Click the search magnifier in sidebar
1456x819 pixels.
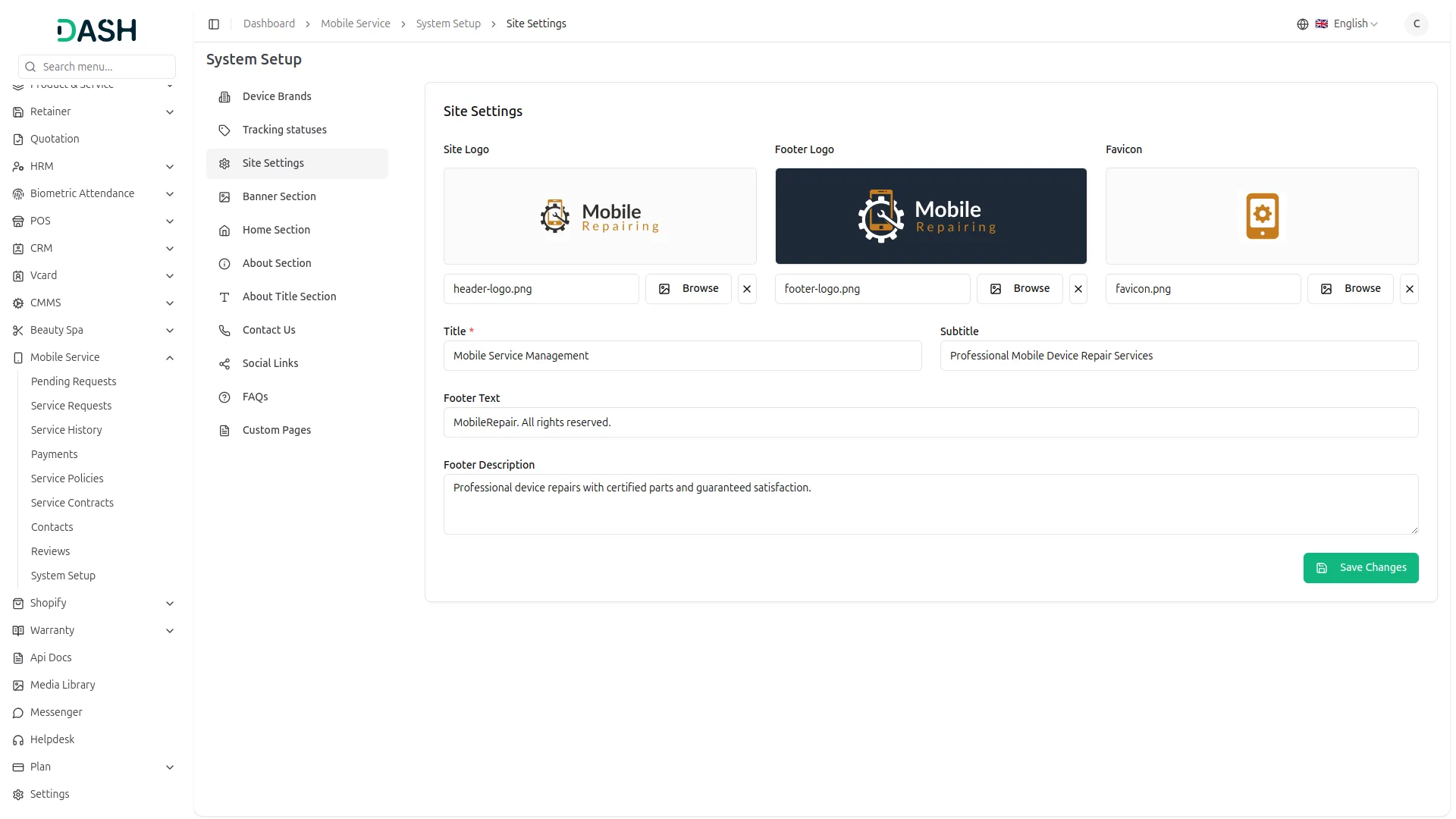(x=30, y=67)
